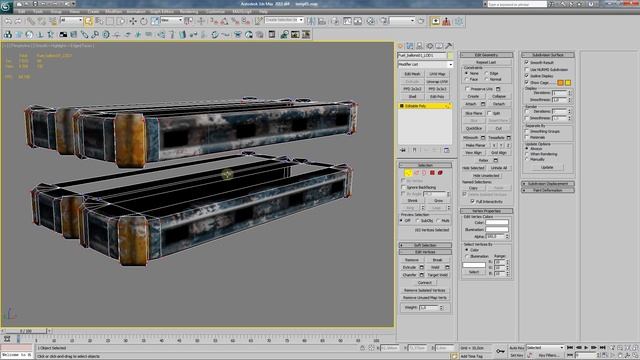Image resolution: width=640 pixels, height=360 pixels.
Task: Collapse the Subdivision Surface rollout
Action: coord(548,55)
